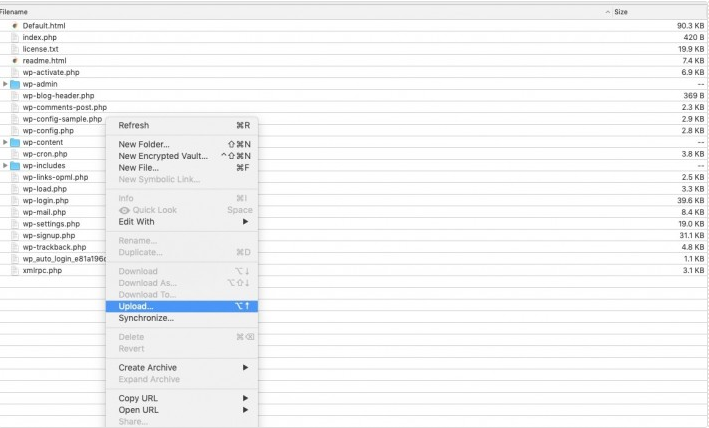Screen dimensions: 709x428
Task: Click the readme.html file icon
Action: pyautogui.click(x=15, y=61)
